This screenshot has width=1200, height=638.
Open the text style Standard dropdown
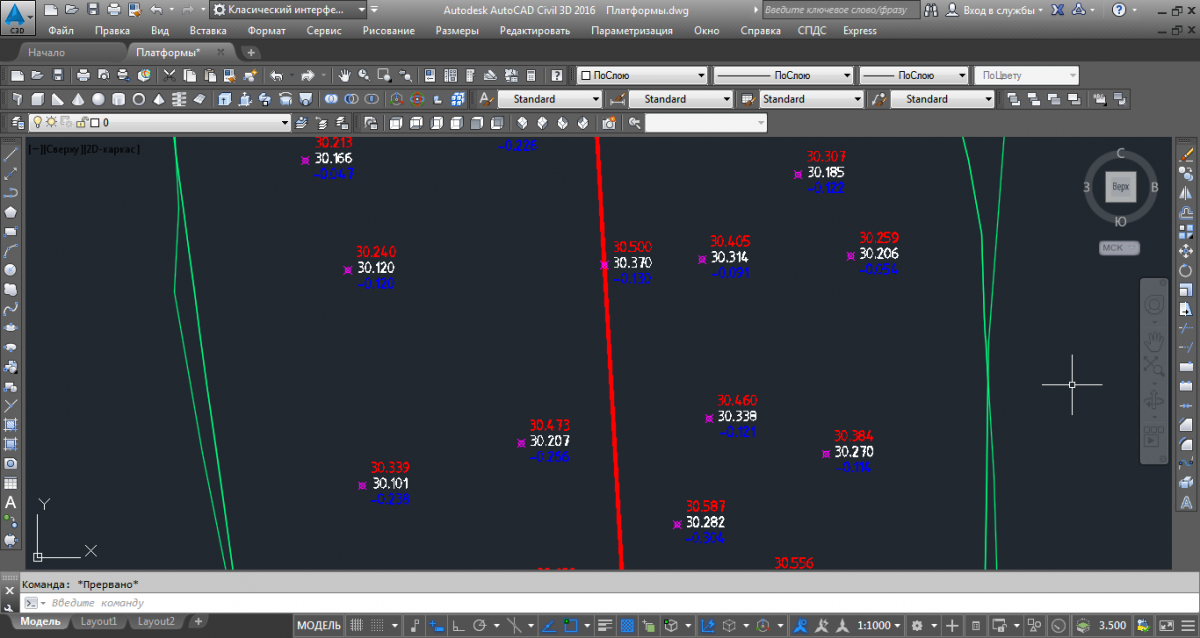click(x=551, y=99)
